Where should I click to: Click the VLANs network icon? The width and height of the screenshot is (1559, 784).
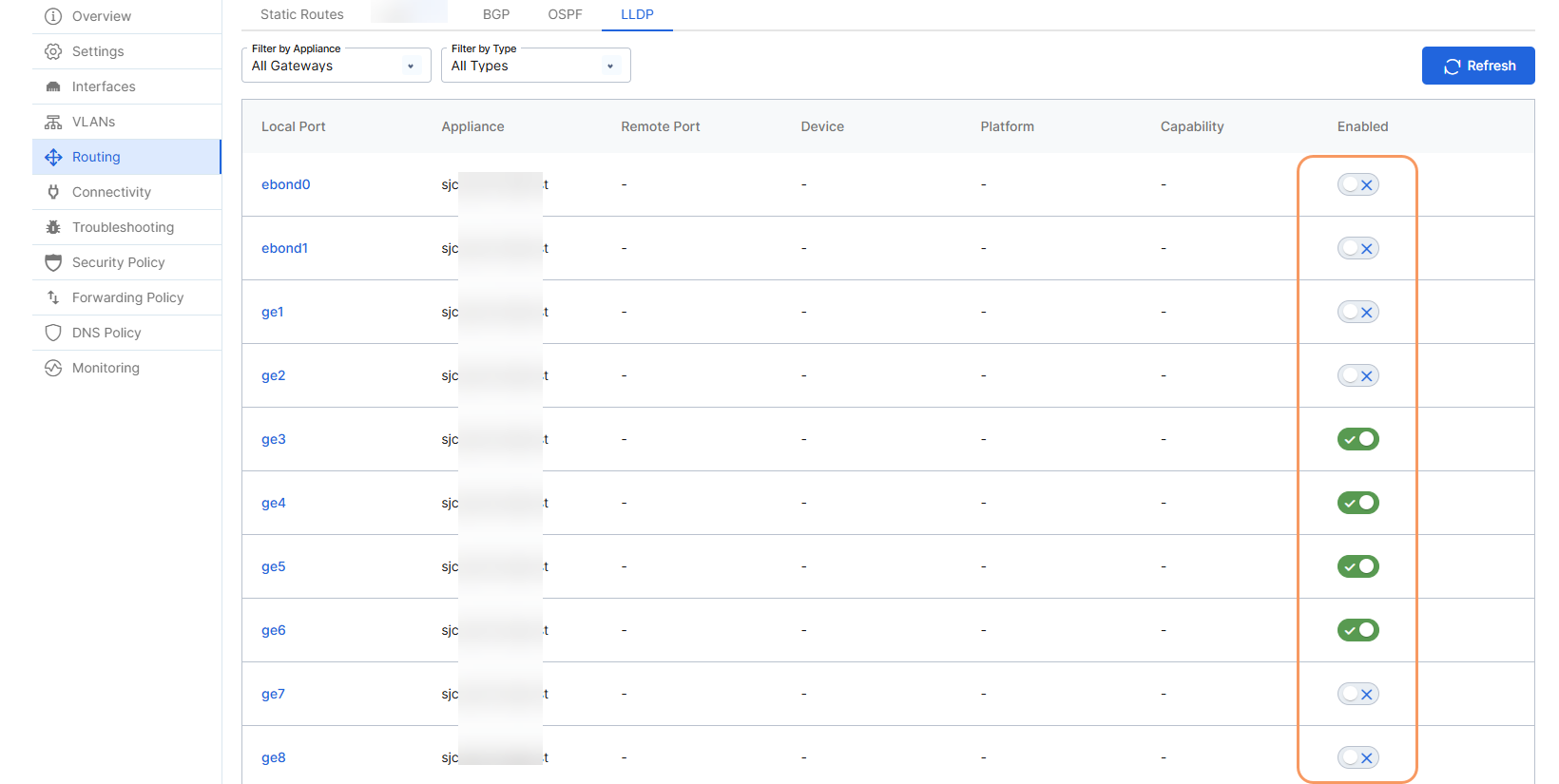tap(53, 122)
